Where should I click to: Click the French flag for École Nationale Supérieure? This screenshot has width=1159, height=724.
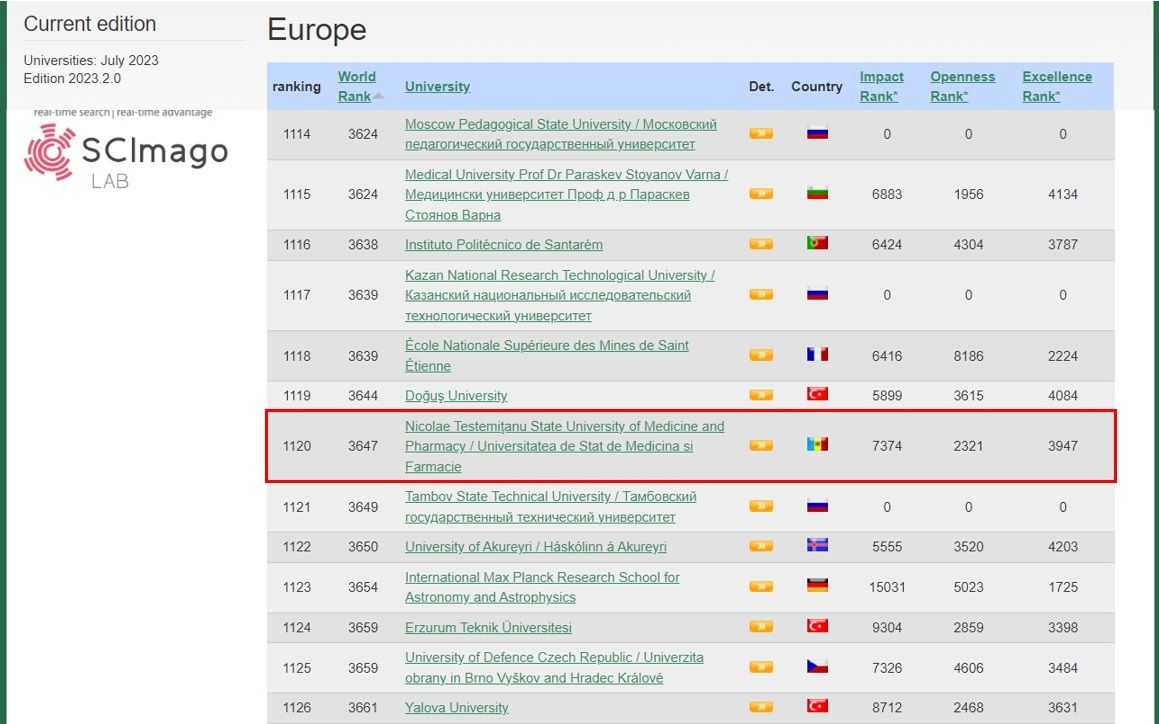(x=817, y=355)
